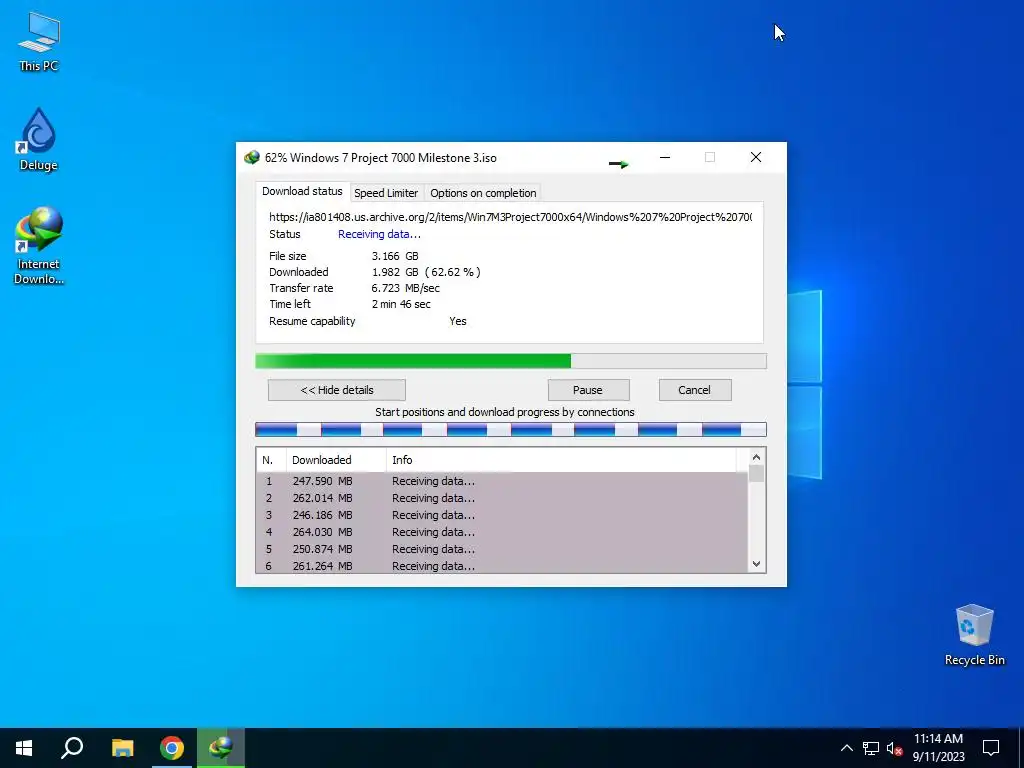
Task: Click the Time left value 2 min 46 sec
Action: pyautogui.click(x=401, y=304)
